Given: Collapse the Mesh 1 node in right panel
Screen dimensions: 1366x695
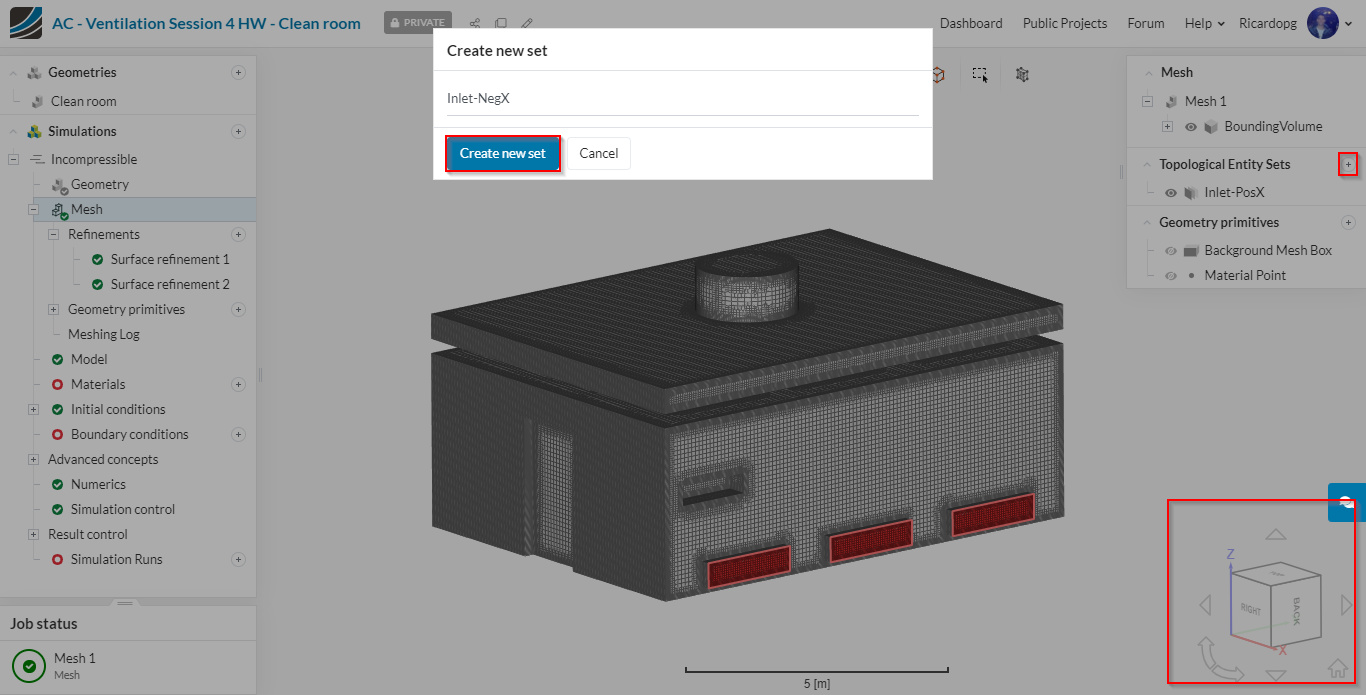Looking at the screenshot, I should (x=1147, y=101).
